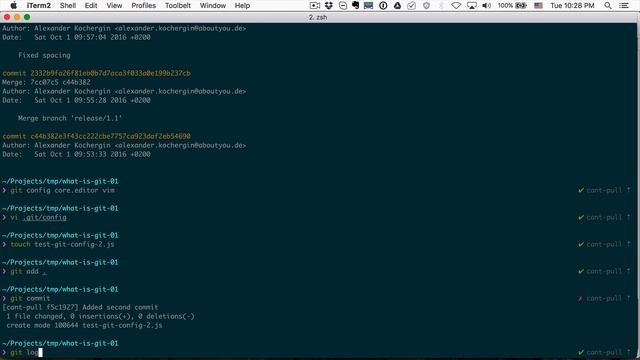Open the battery status at 100%
The height and width of the screenshot is (360, 640).
(x=512, y=6)
